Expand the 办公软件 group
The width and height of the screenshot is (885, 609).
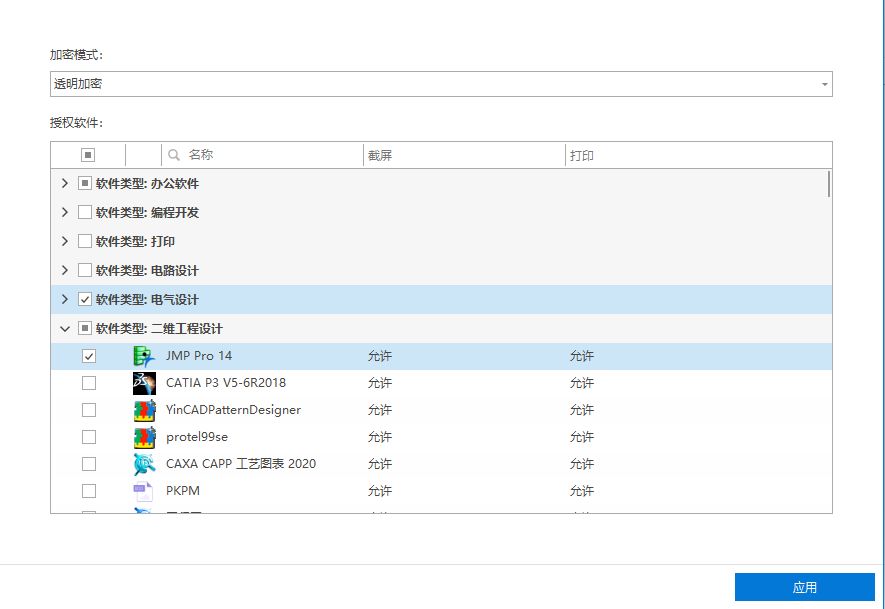click(x=65, y=183)
